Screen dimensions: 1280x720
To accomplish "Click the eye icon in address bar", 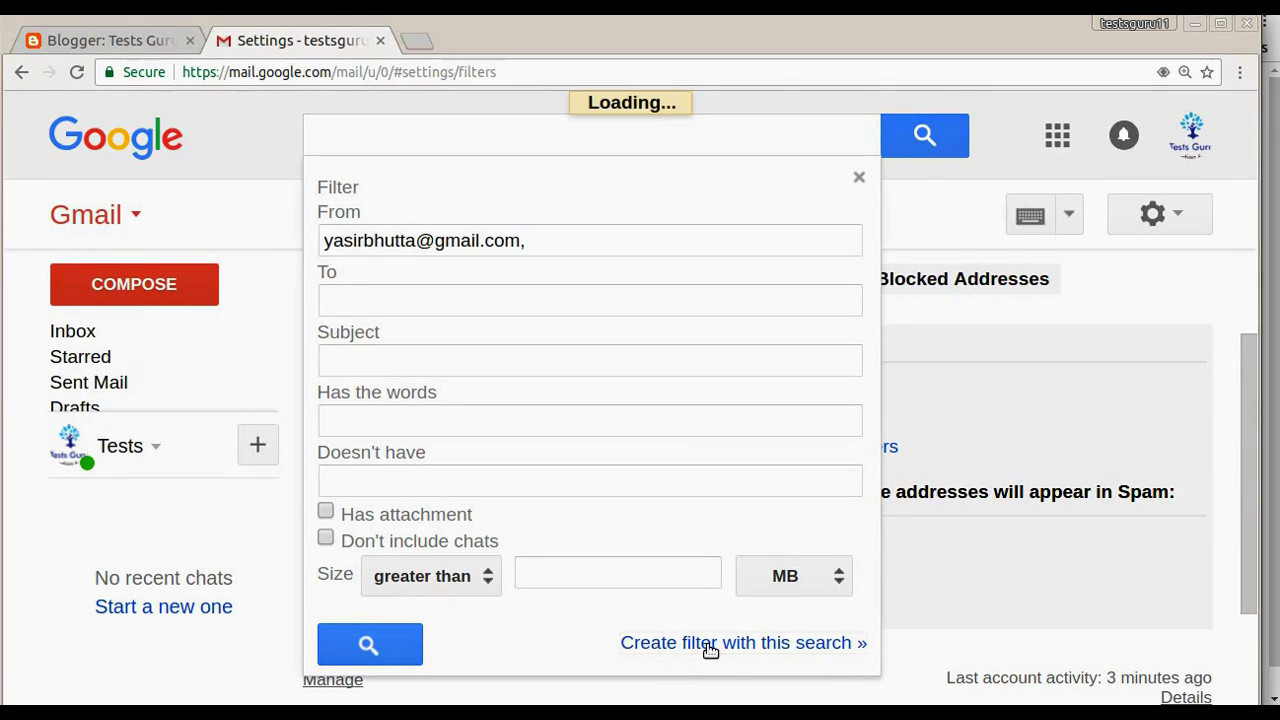I will pyautogui.click(x=1163, y=72).
